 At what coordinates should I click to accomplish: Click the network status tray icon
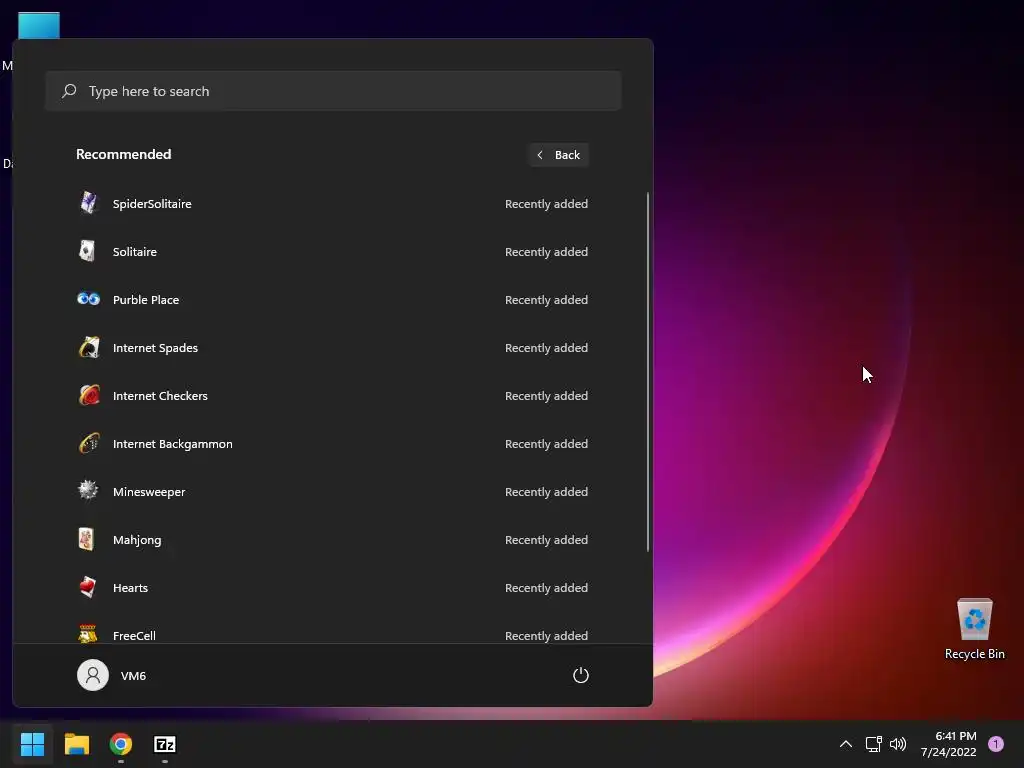(873, 744)
